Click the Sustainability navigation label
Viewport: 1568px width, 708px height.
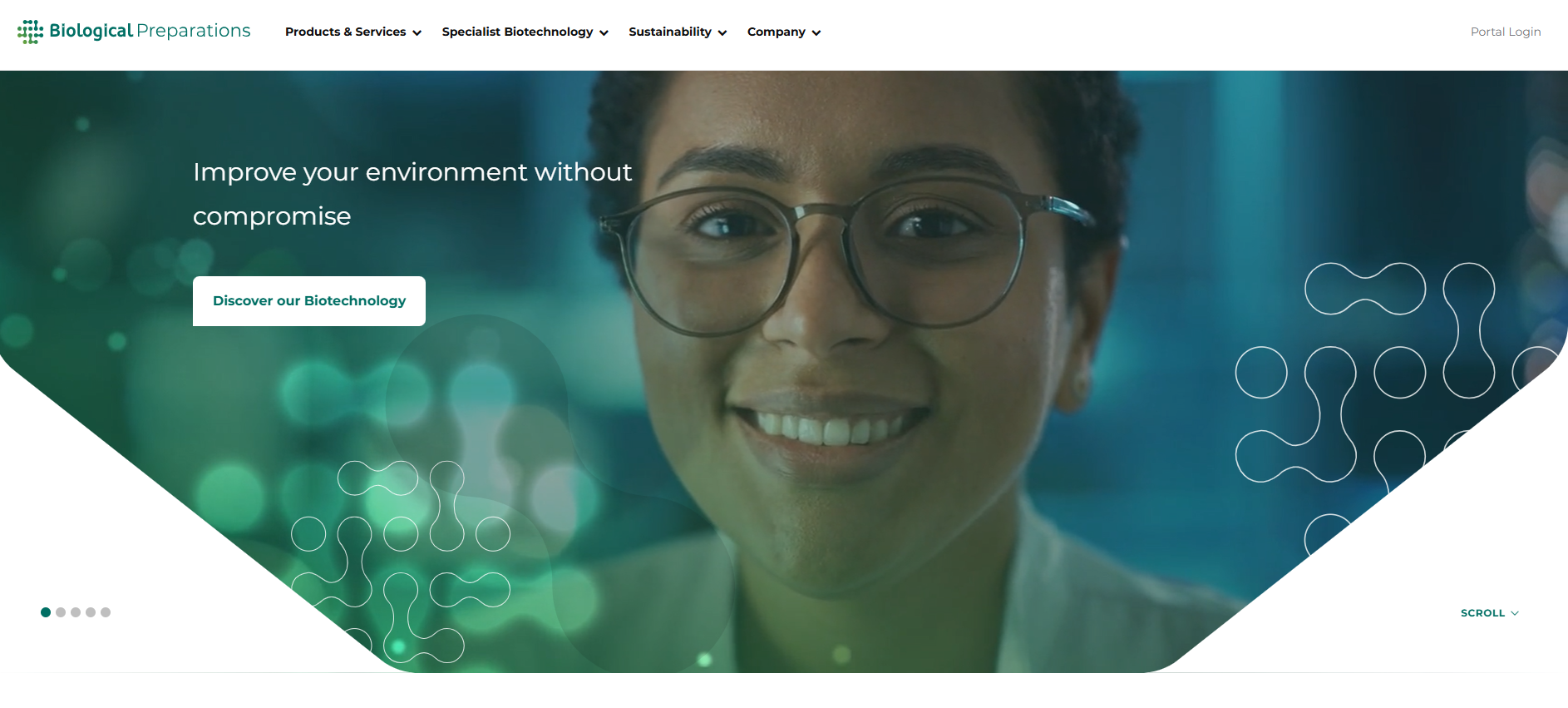[669, 32]
